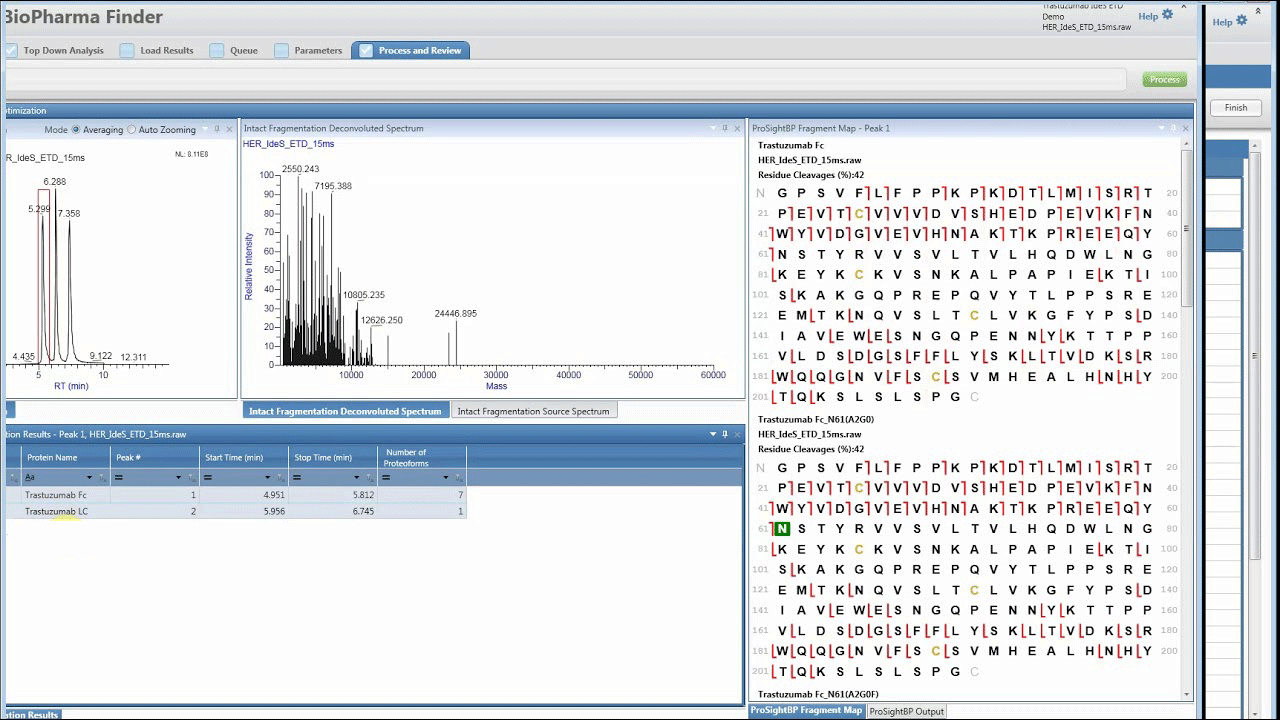Image resolution: width=1280 pixels, height=720 pixels.
Task: Close the identification results panel
Action: pyautogui.click(x=738, y=434)
